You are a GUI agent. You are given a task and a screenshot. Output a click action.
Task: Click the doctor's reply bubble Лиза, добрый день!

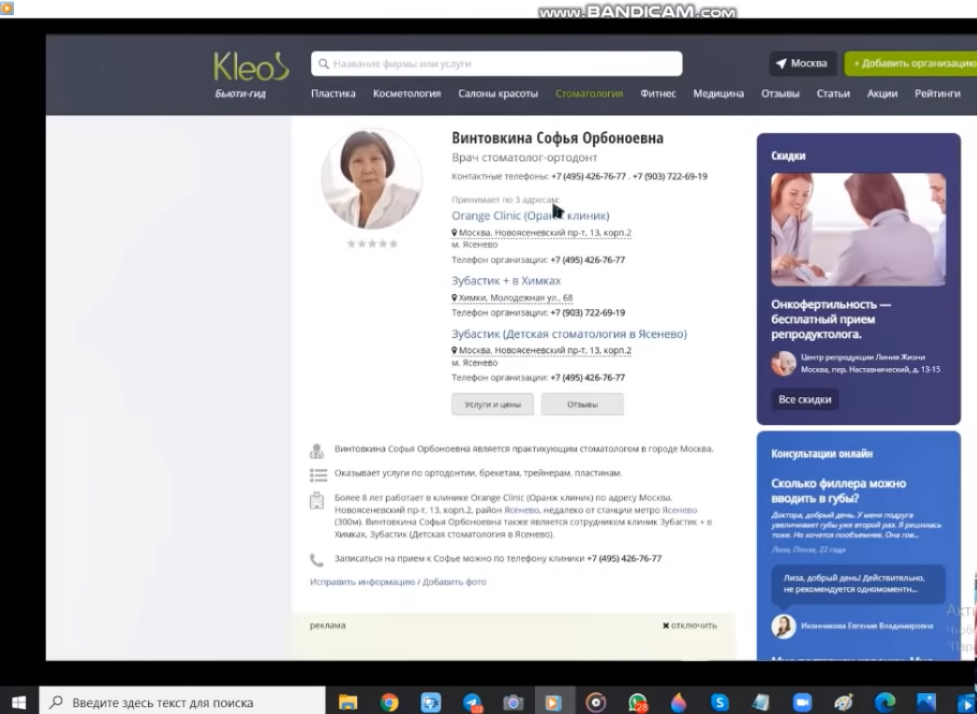858,584
